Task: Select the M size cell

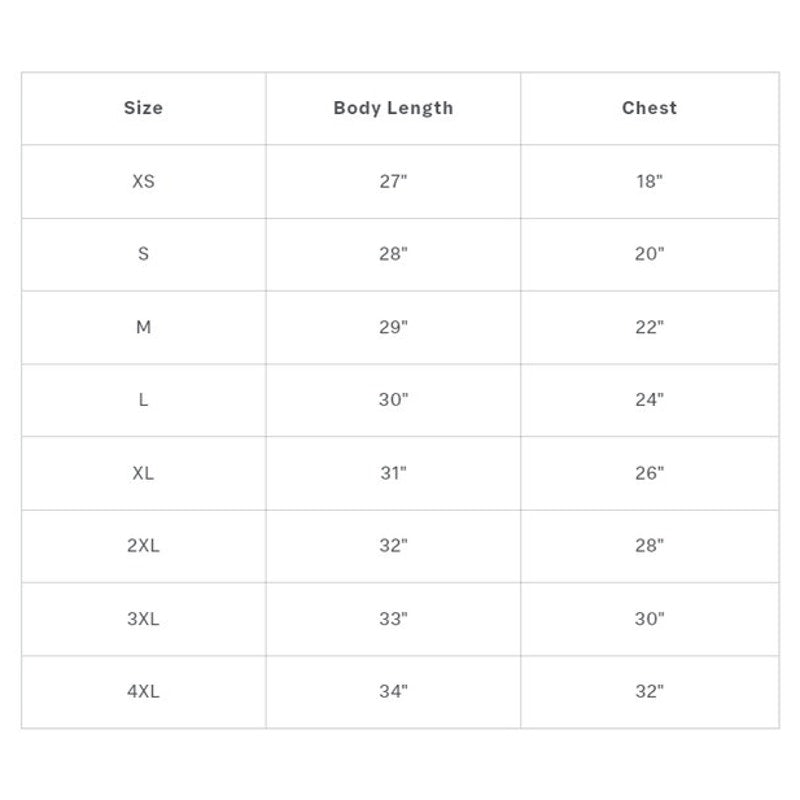Action: [143, 327]
